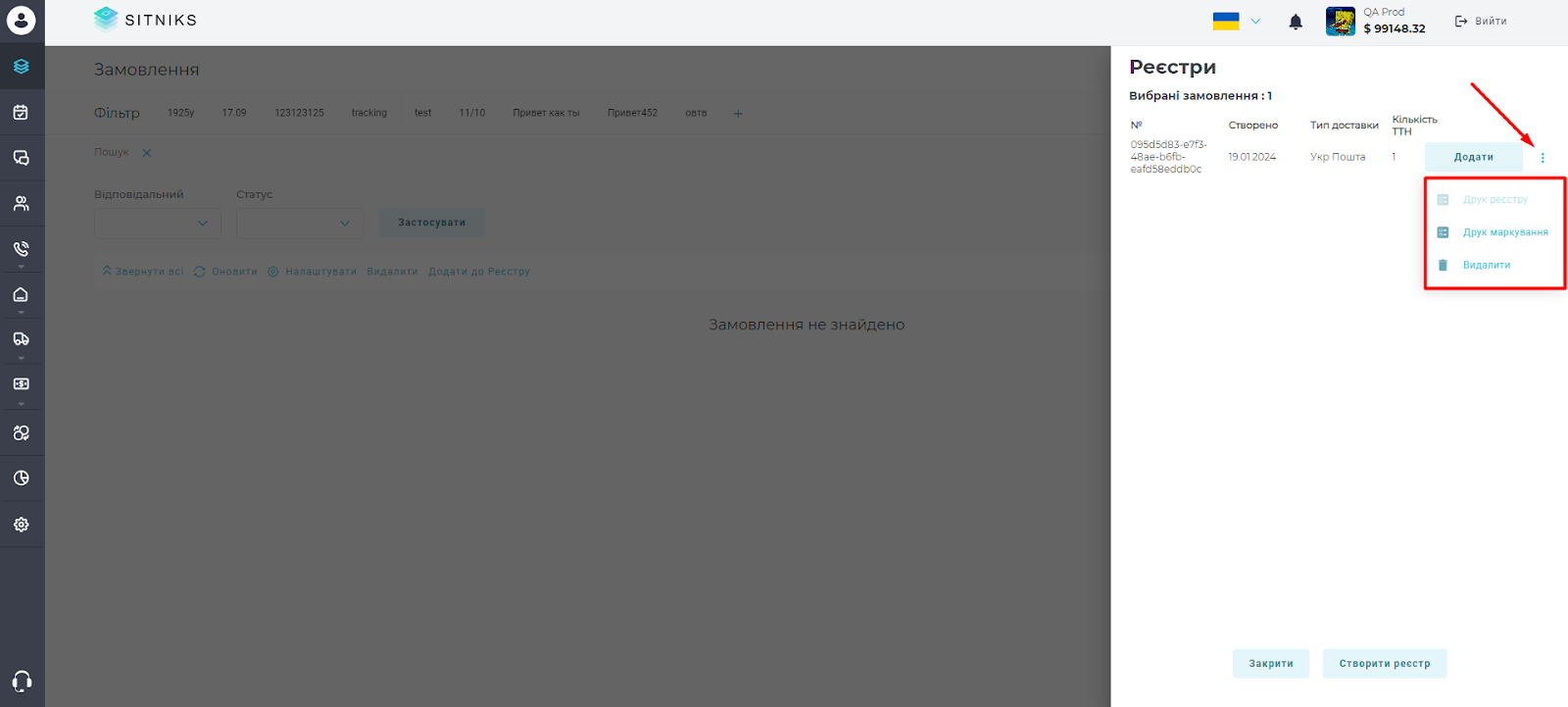Viewport: 1568px width, 707px height.
Task: Open the chat messages sidebar icon
Action: click(x=22, y=158)
